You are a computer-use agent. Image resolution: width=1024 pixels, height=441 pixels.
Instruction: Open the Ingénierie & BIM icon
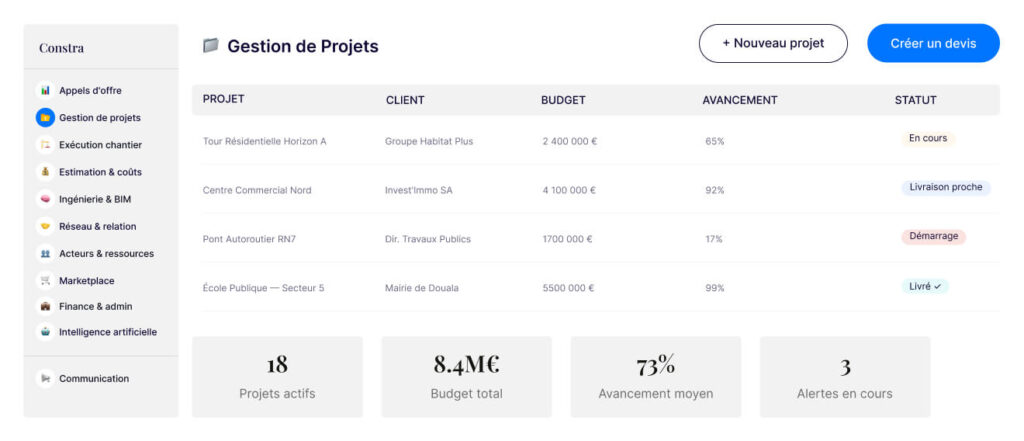tap(45, 199)
